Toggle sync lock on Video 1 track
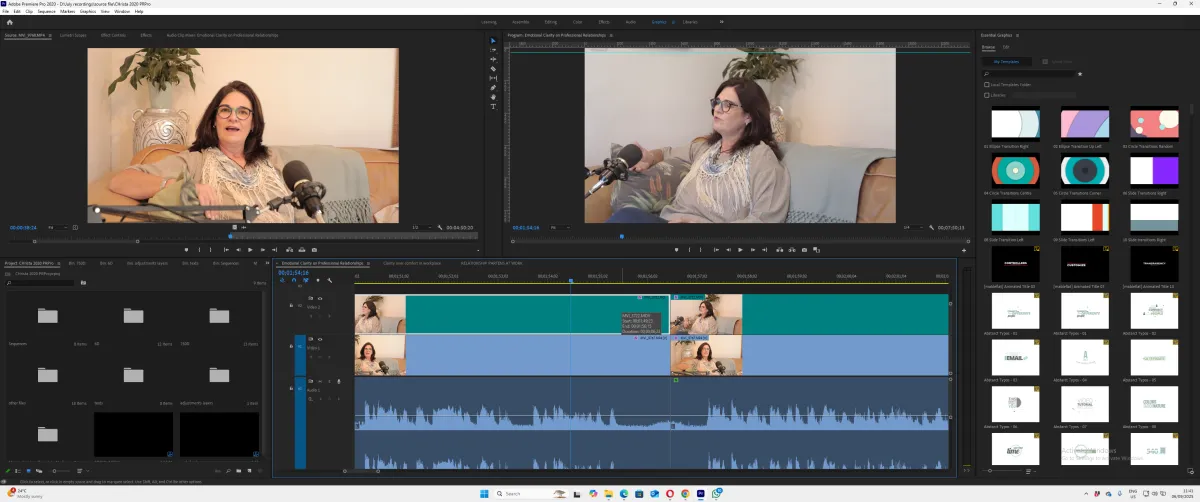This screenshot has width=1200, height=502. point(311,340)
